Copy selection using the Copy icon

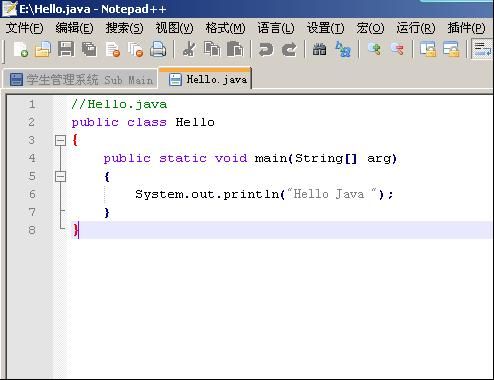(212, 49)
